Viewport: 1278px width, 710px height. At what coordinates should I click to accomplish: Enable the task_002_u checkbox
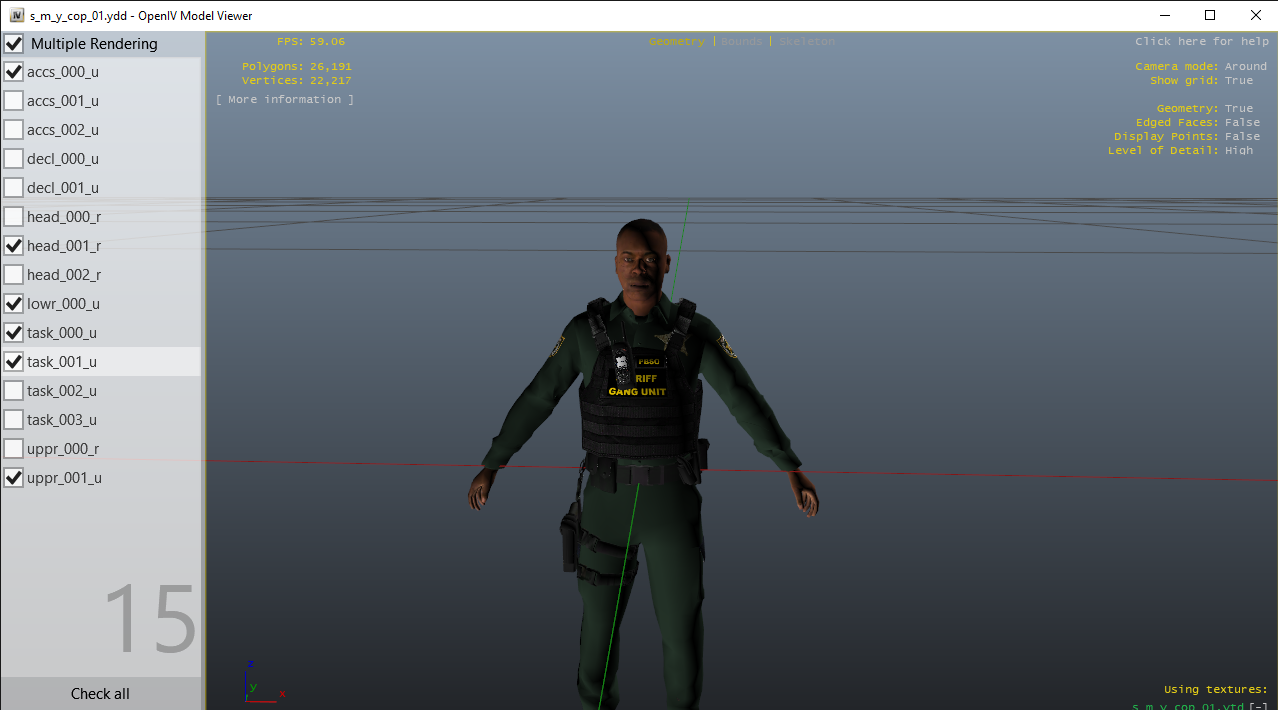click(x=14, y=391)
